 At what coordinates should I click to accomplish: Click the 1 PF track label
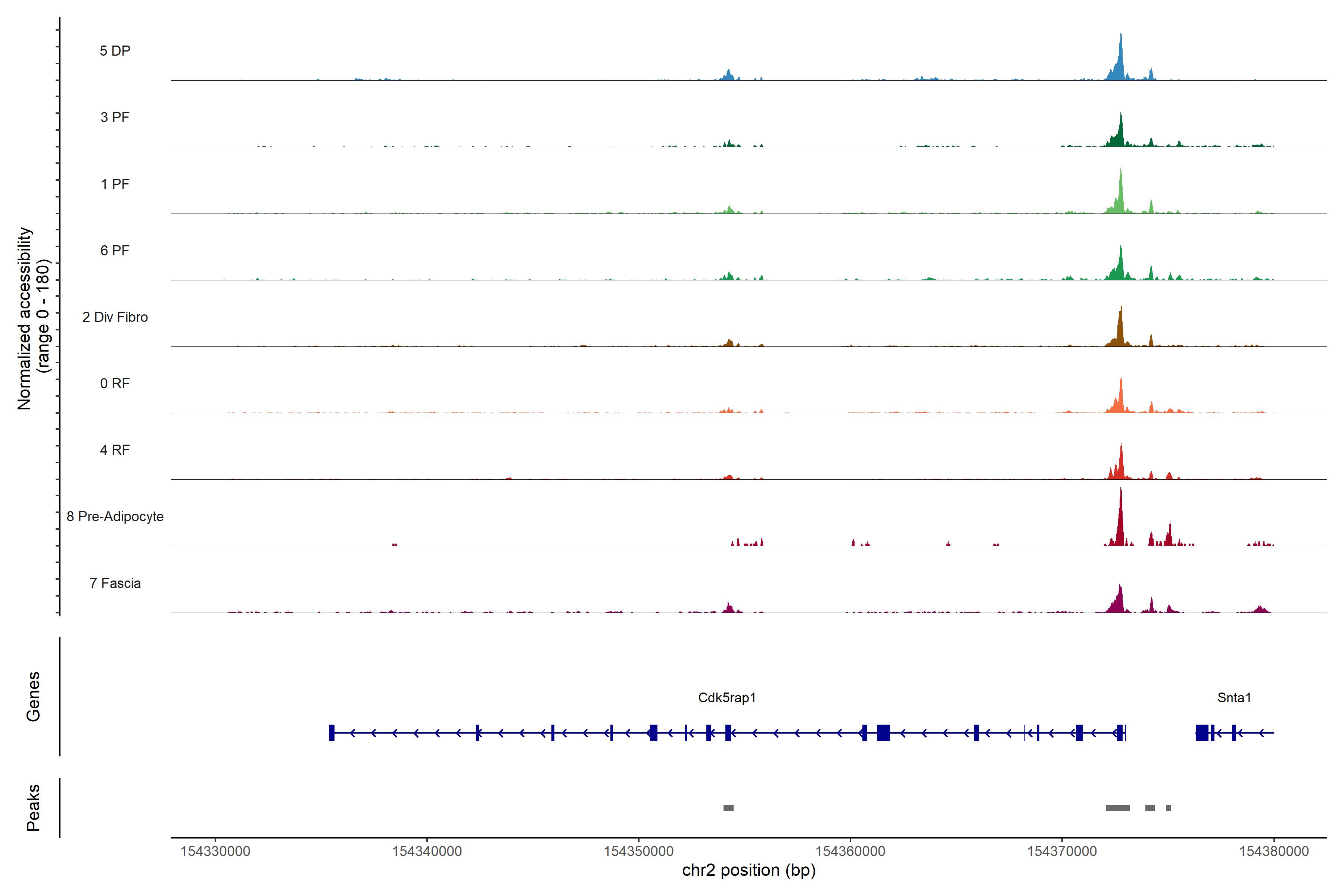tap(115, 184)
